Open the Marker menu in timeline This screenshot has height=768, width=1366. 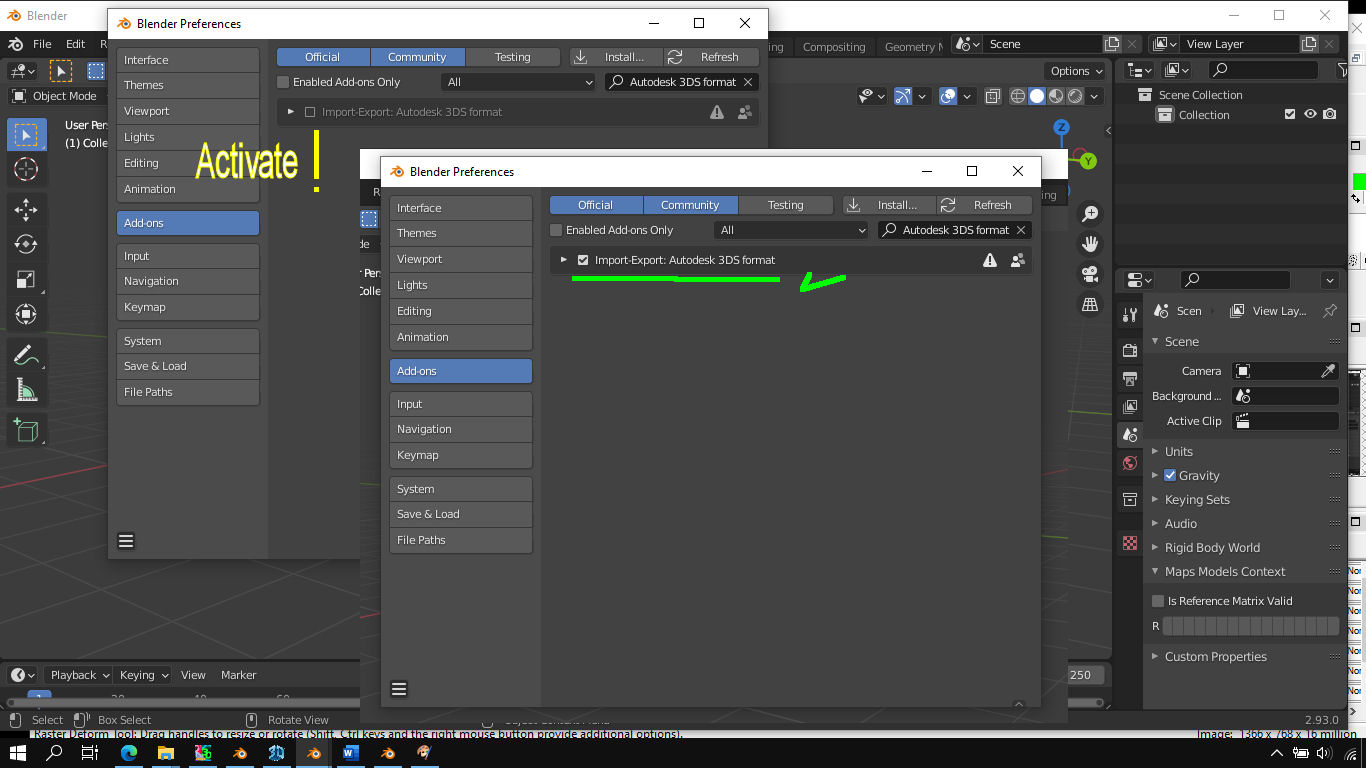coord(238,675)
